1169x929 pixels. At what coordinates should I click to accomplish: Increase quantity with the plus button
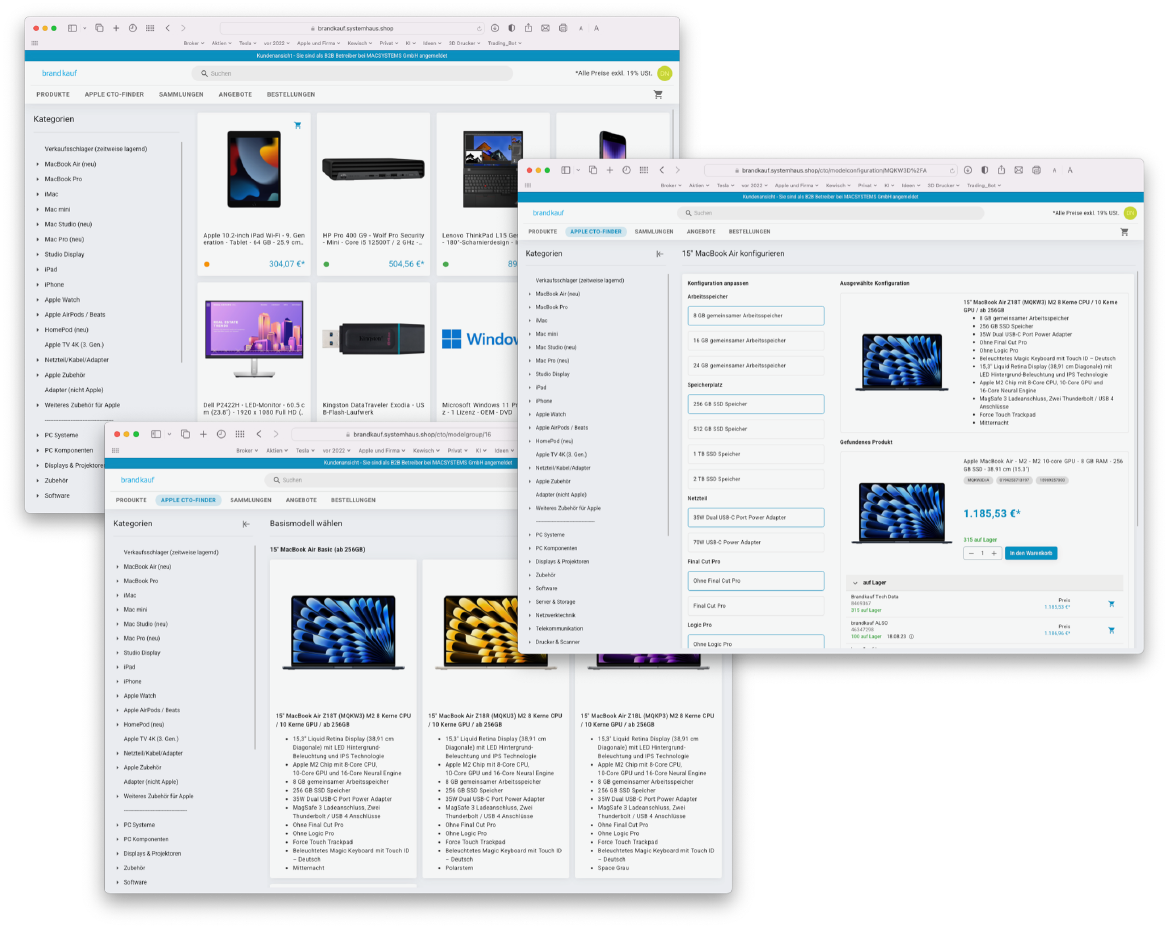click(994, 553)
